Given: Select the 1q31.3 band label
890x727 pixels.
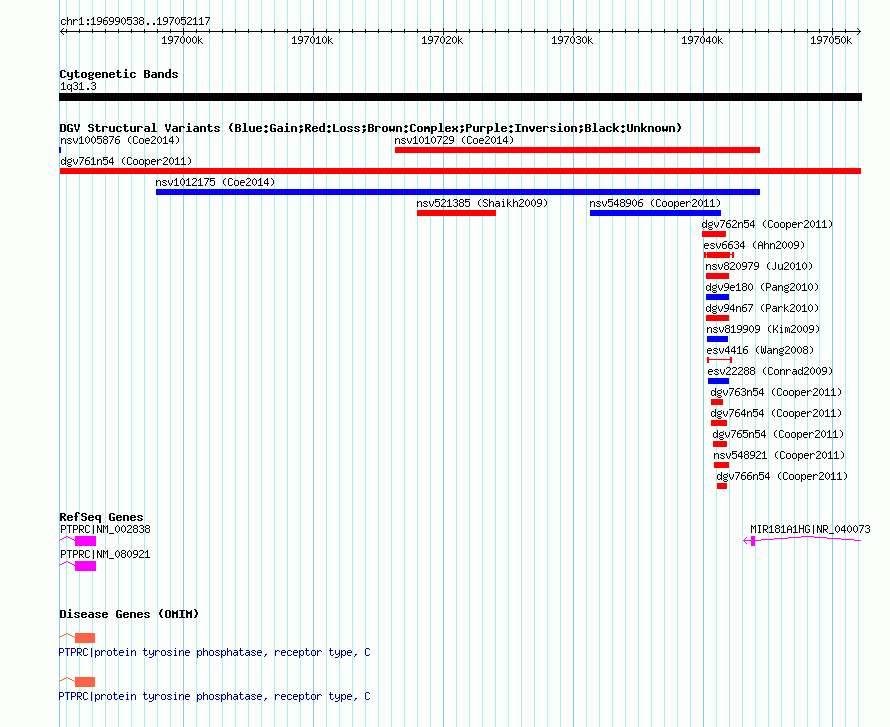Looking at the screenshot, I should tap(78, 86).
